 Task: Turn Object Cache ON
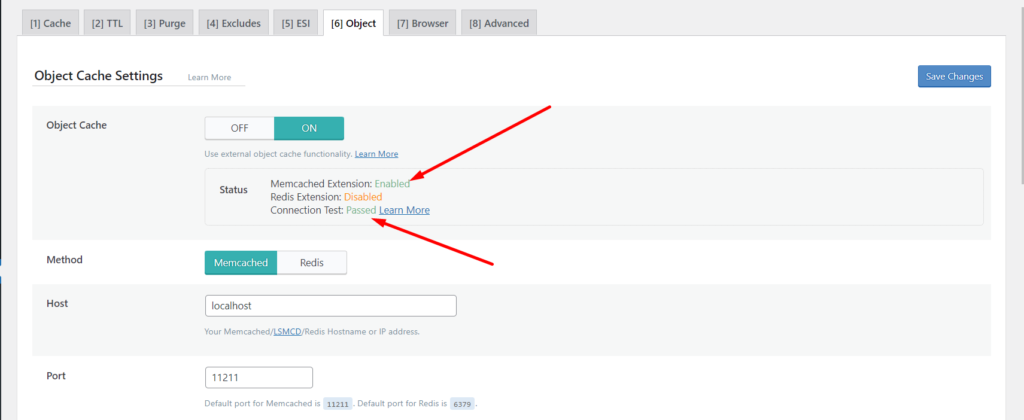coord(309,128)
